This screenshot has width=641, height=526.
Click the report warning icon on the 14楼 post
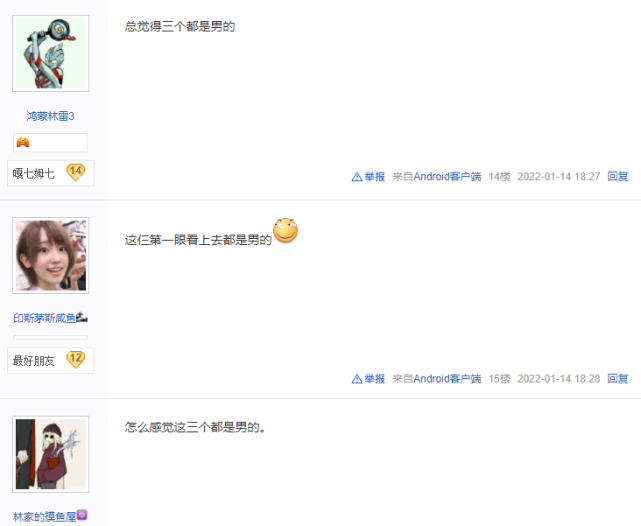coord(357,177)
